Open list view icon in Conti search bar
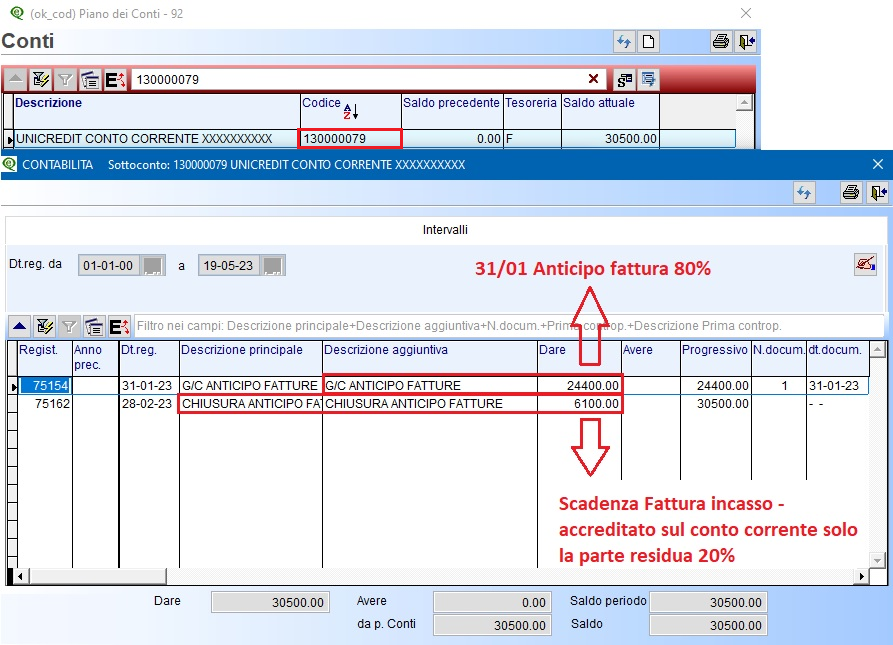The width and height of the screenshot is (893, 645). tap(90, 80)
